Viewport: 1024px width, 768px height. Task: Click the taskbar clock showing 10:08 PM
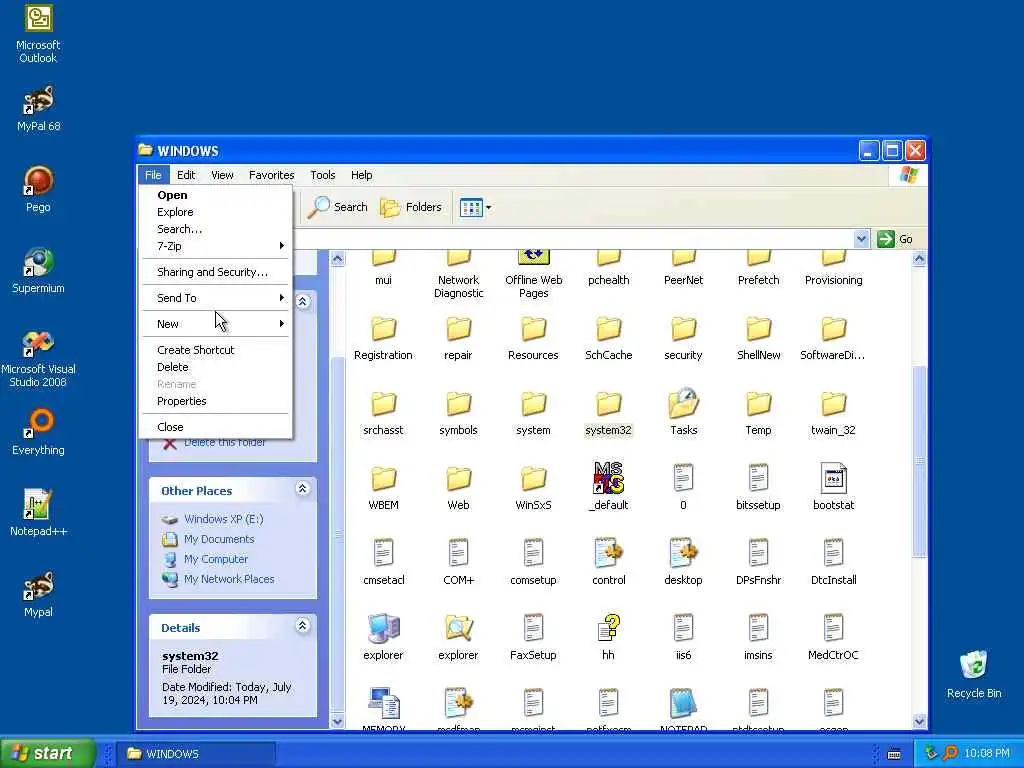[x=987, y=754]
